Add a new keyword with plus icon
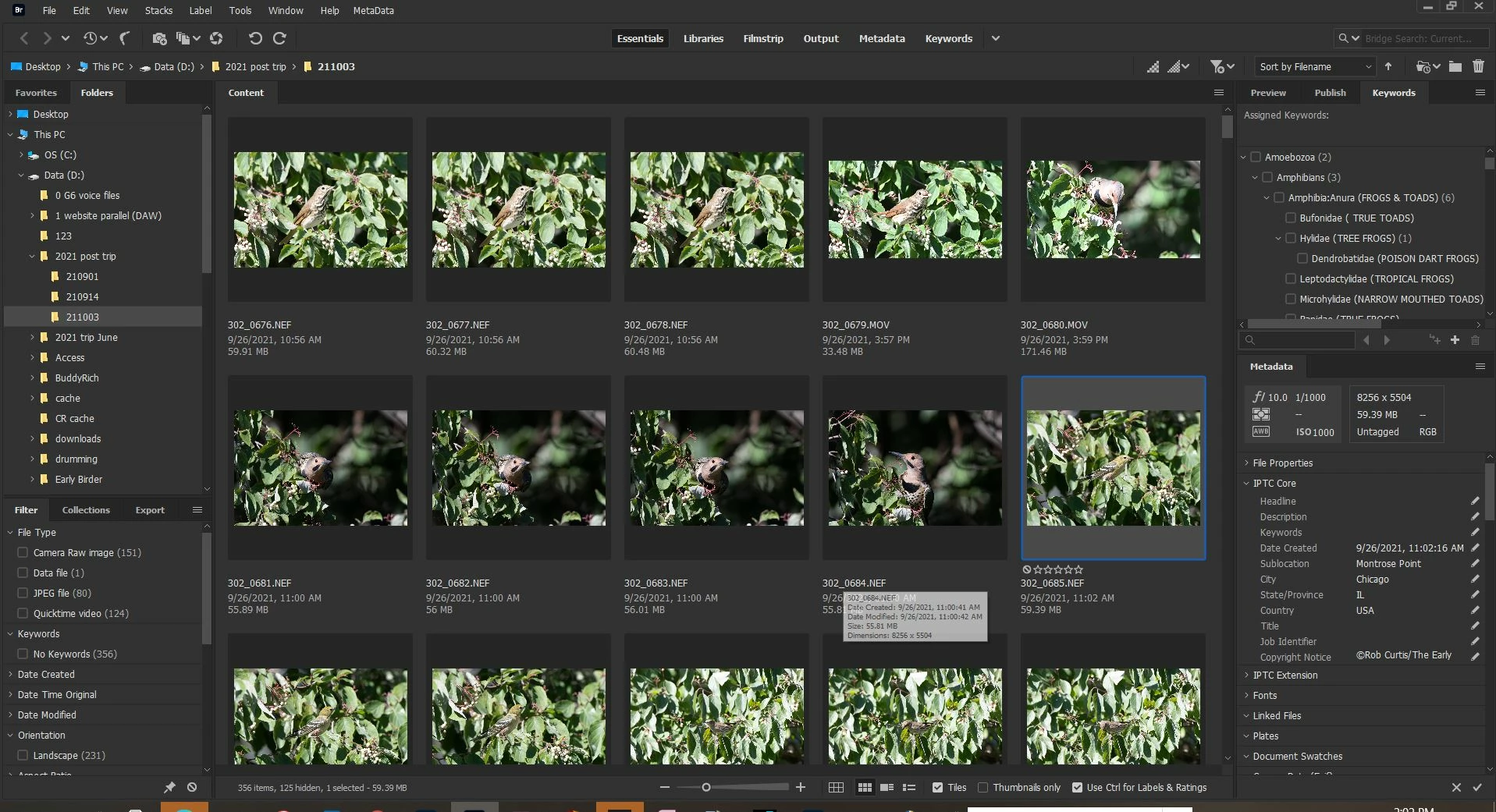This screenshot has width=1496, height=812. tap(1455, 340)
